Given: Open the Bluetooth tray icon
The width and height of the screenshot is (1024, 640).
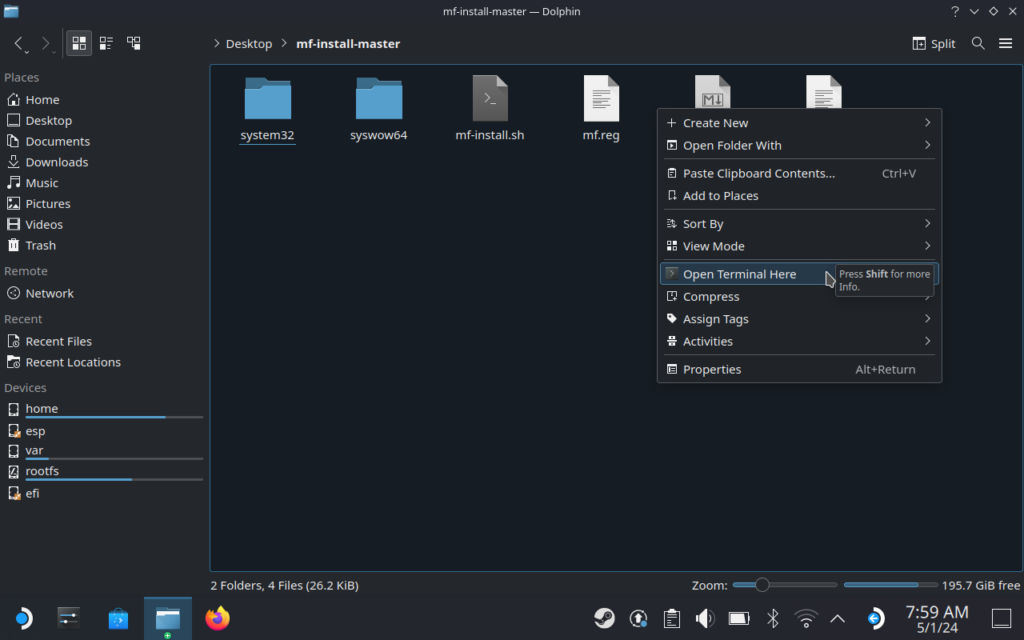Looking at the screenshot, I should tap(773, 618).
